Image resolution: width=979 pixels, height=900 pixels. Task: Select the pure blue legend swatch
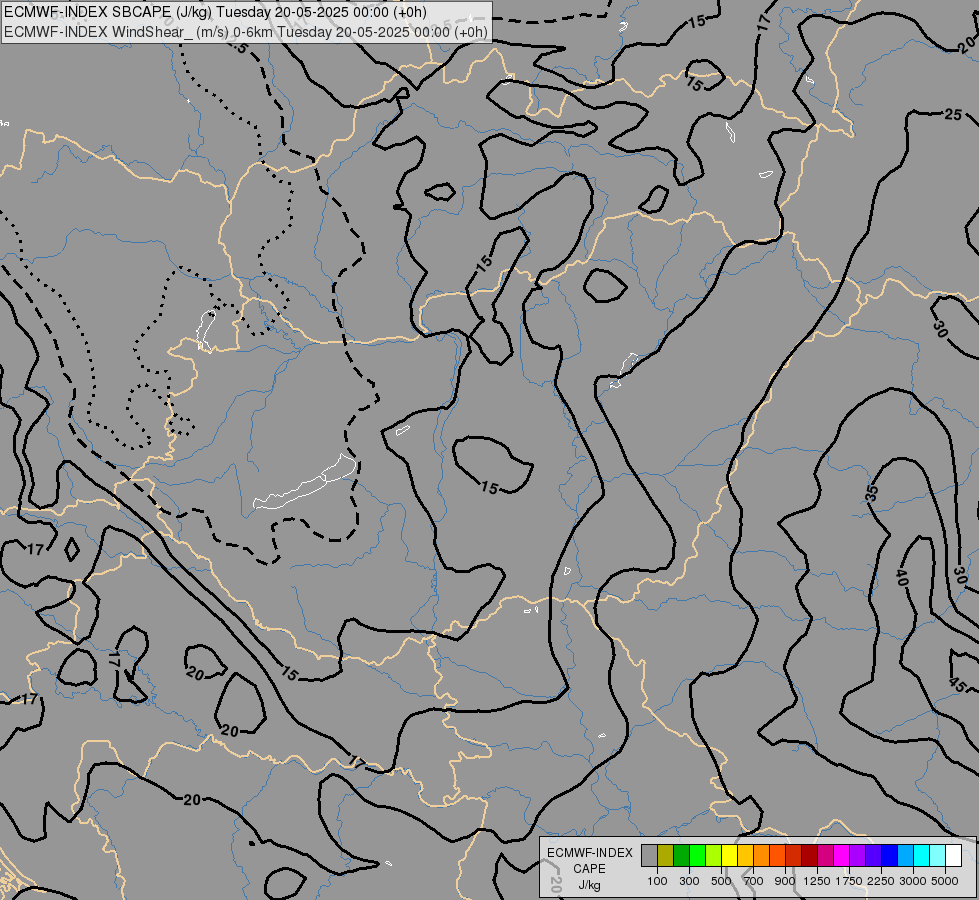890,855
